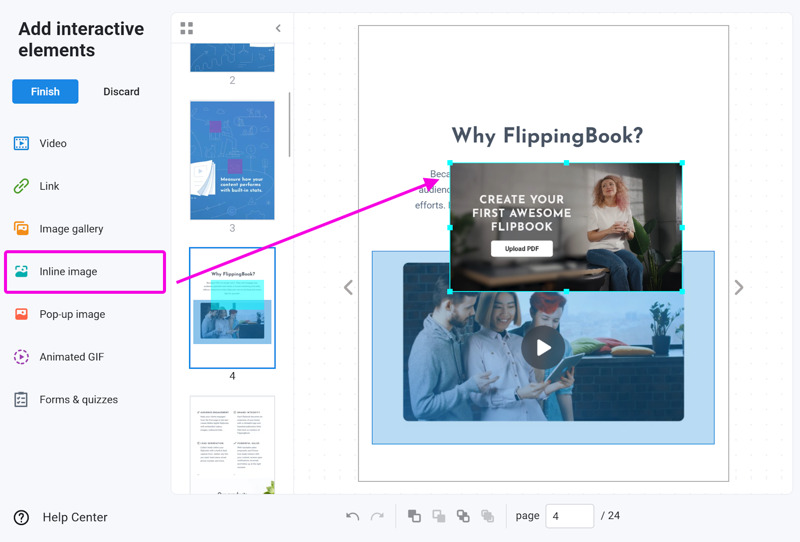Click the Redo icon
800x542 pixels.
tap(377, 516)
